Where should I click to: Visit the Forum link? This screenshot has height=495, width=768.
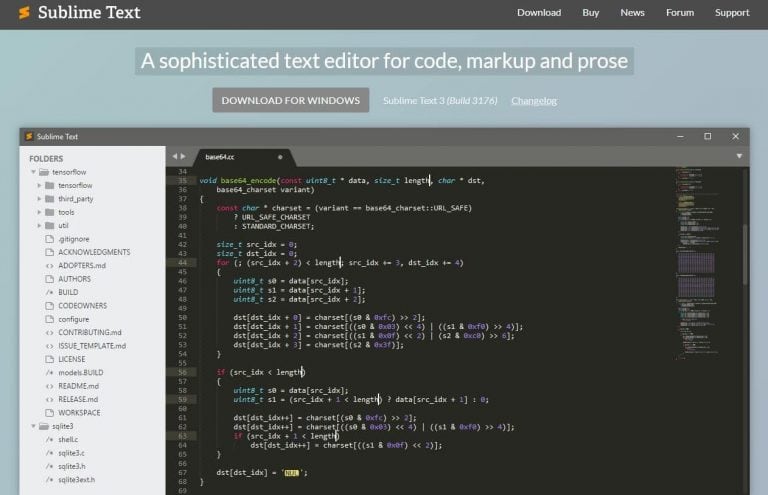pos(680,13)
